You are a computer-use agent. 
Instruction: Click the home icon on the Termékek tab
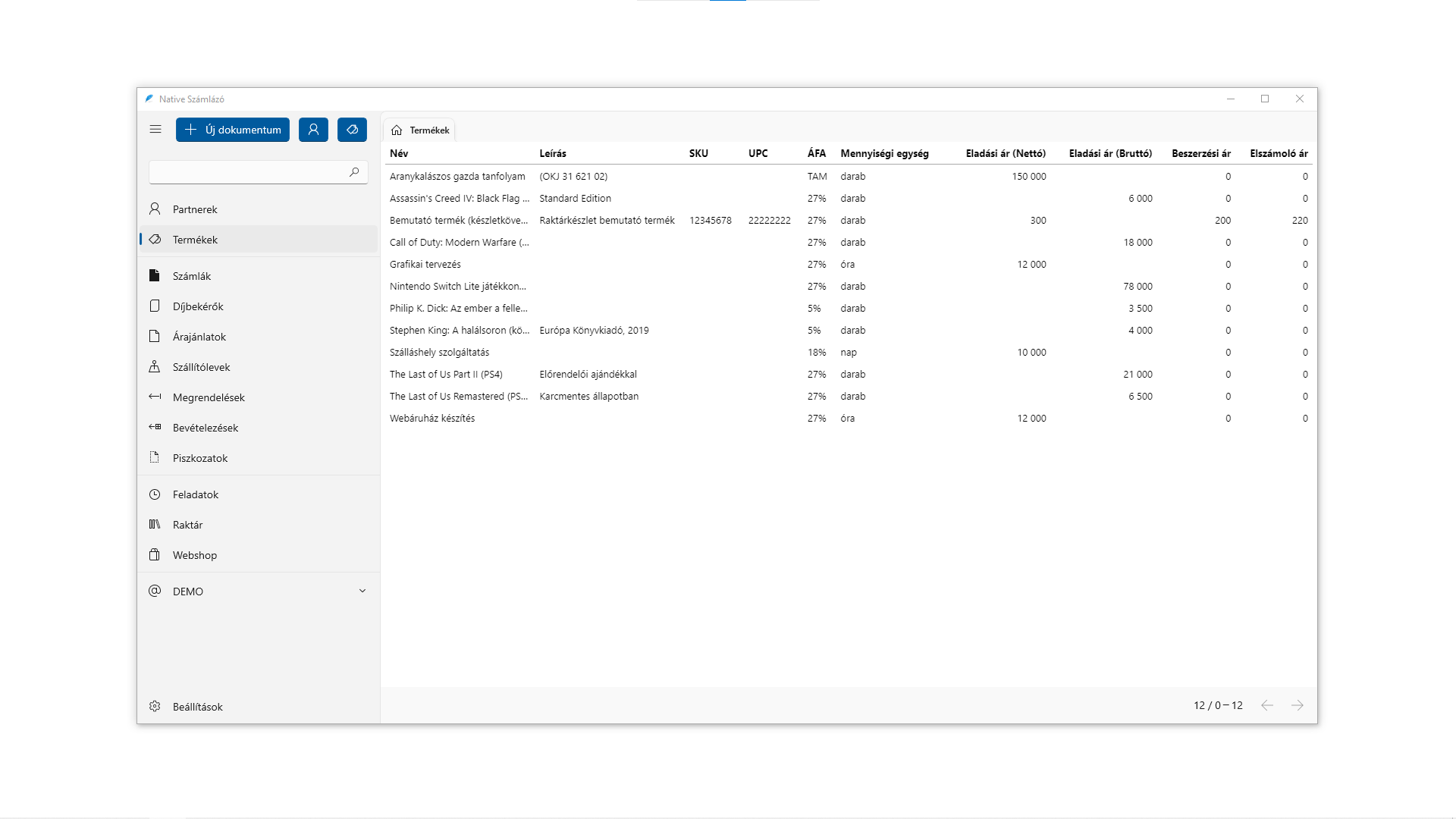point(397,130)
